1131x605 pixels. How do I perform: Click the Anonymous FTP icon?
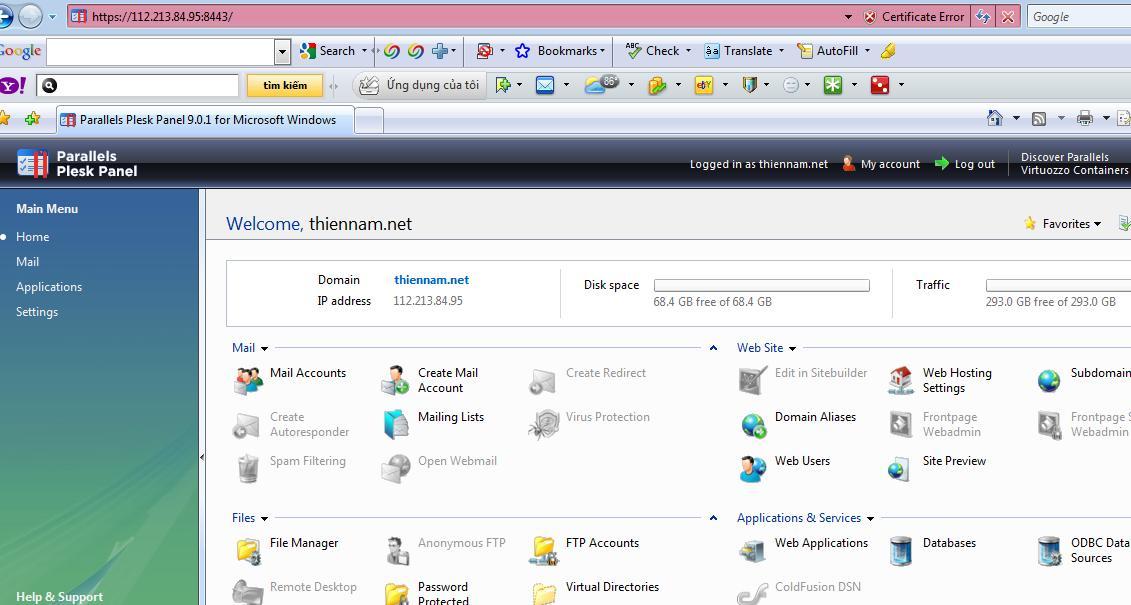click(x=396, y=550)
